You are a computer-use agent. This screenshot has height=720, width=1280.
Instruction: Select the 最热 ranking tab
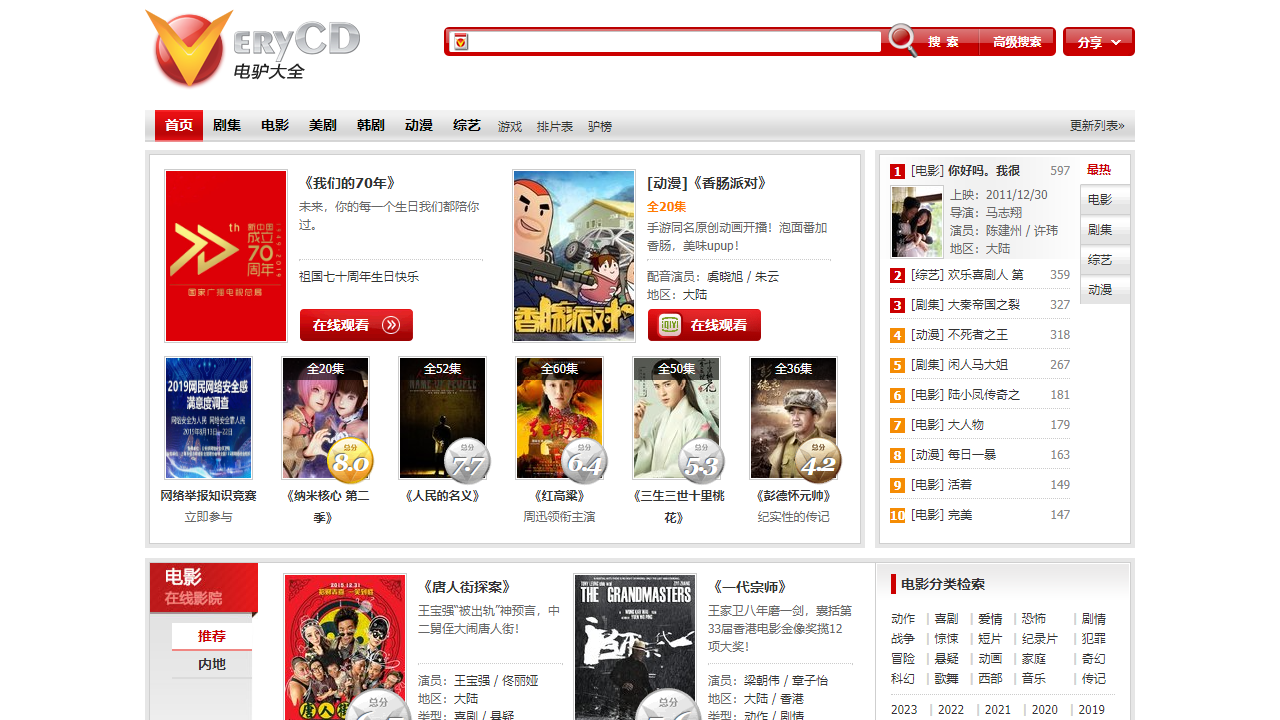1100,170
